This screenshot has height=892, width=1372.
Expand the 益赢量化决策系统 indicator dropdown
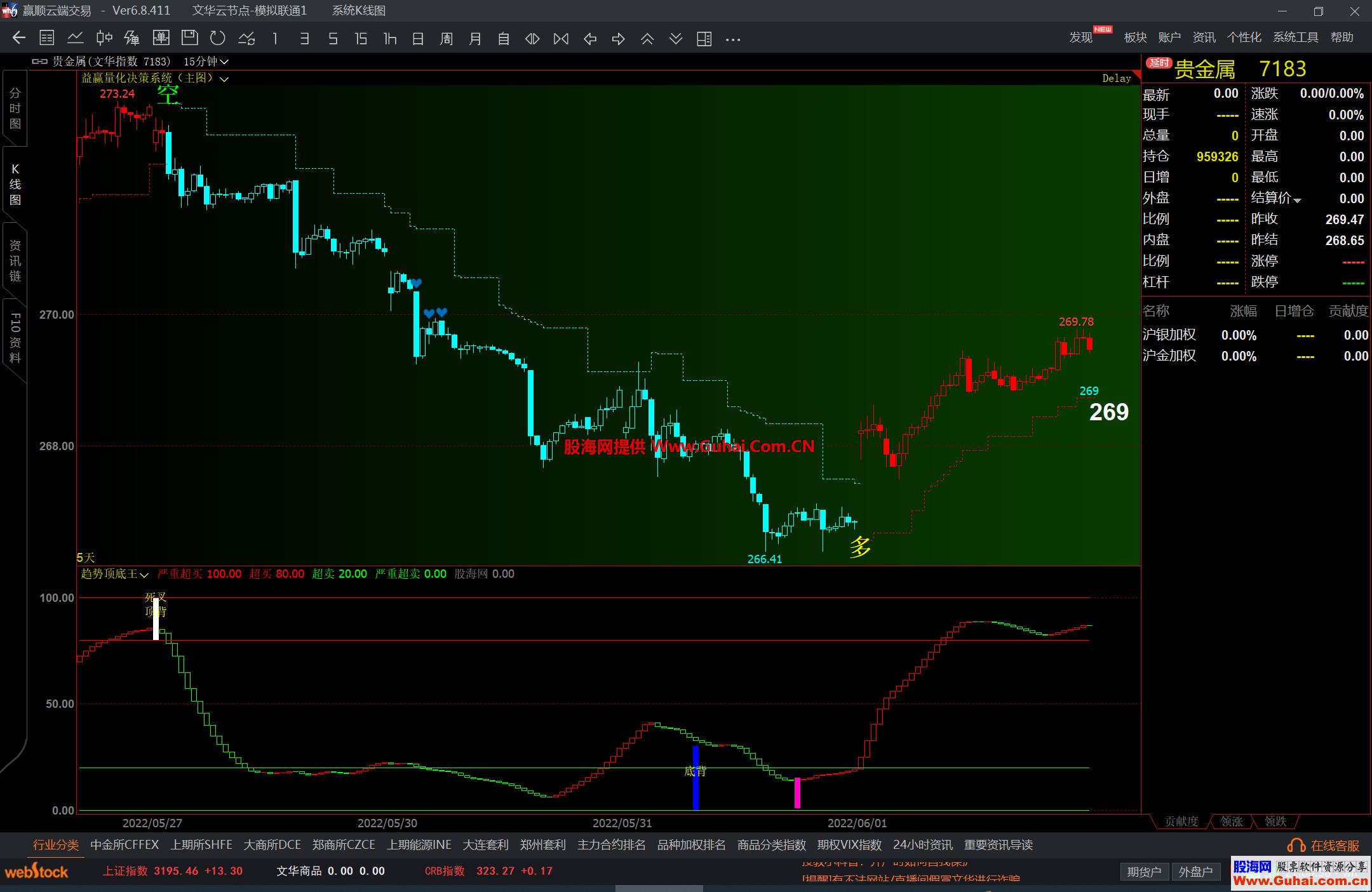click(224, 79)
